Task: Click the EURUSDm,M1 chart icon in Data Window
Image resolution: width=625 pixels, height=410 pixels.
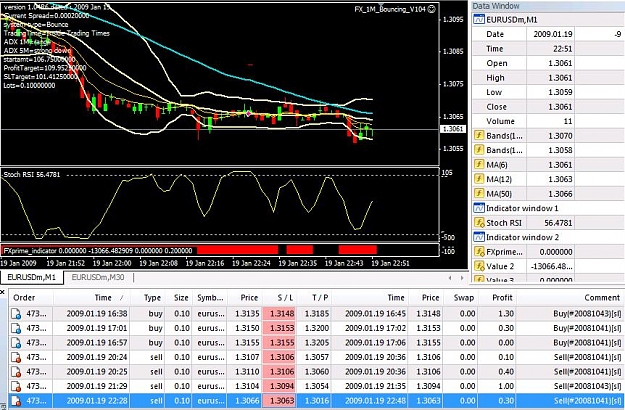Action: (x=479, y=19)
